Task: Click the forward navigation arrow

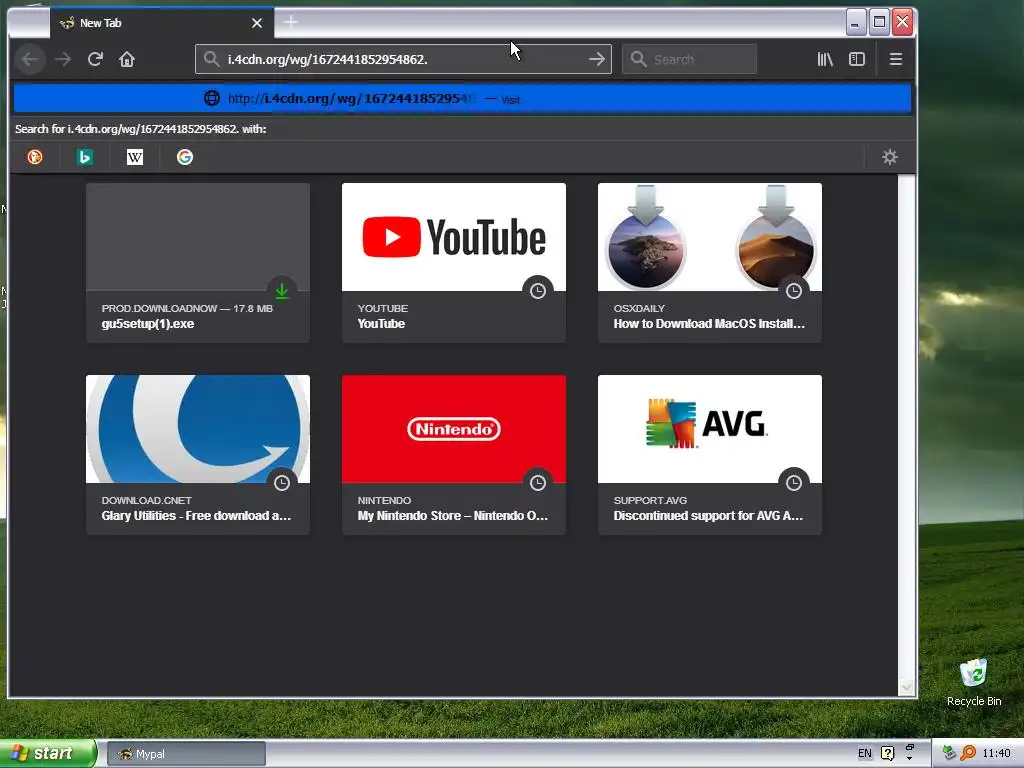Action: [x=63, y=59]
